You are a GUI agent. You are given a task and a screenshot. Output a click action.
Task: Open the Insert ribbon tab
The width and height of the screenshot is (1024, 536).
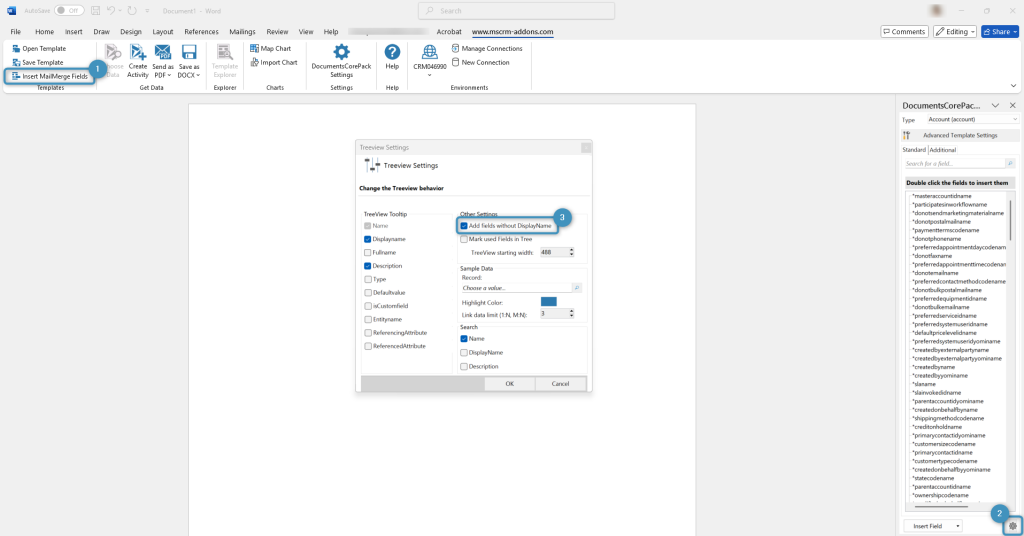click(73, 31)
